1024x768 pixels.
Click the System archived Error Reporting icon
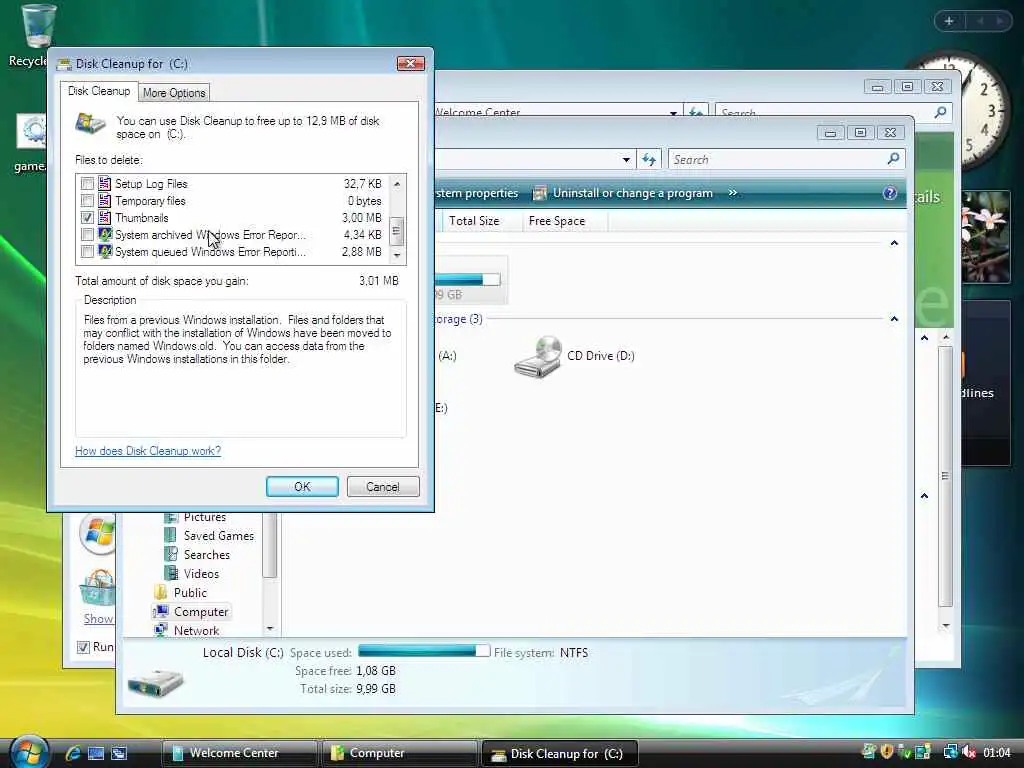104,234
